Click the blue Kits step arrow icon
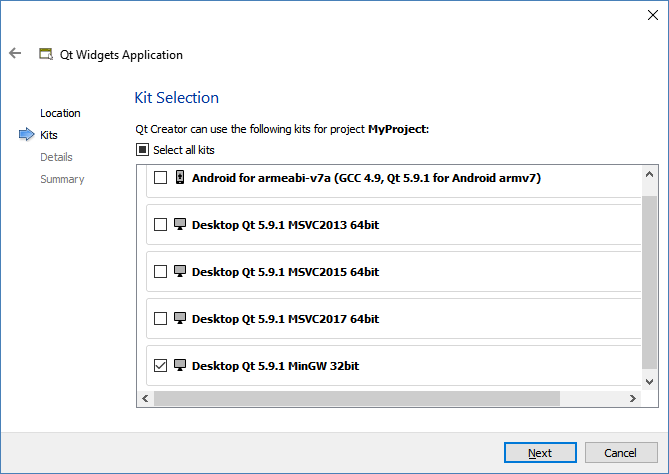 [x=26, y=135]
